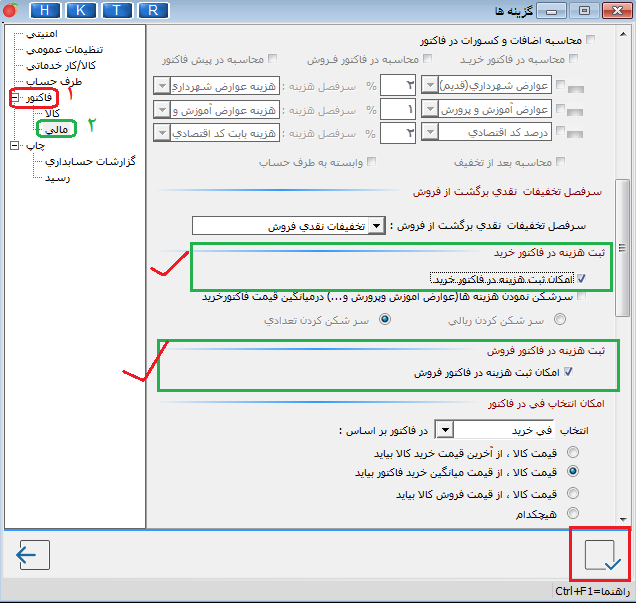Image resolution: width=636 pixels, height=603 pixels.
Task: Open درصد کد اقتصادي dropdown
Action: click(x=430, y=132)
